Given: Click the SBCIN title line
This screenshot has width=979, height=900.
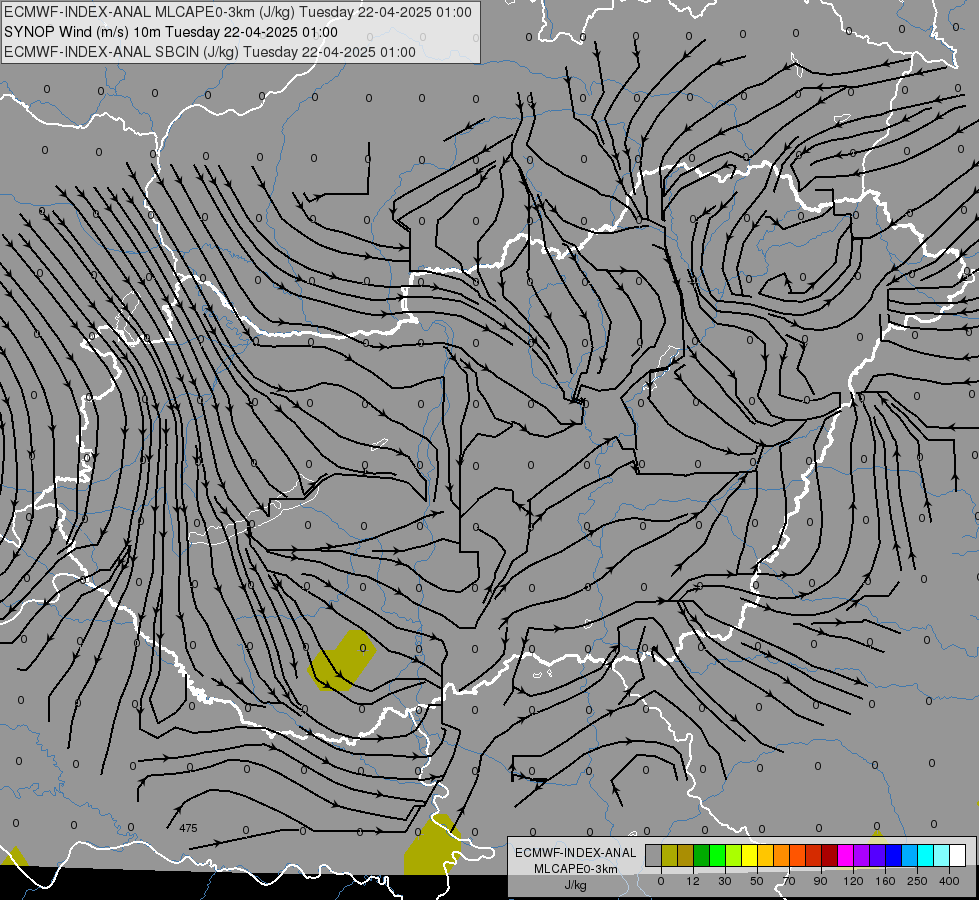Looking at the screenshot, I should click(210, 52).
